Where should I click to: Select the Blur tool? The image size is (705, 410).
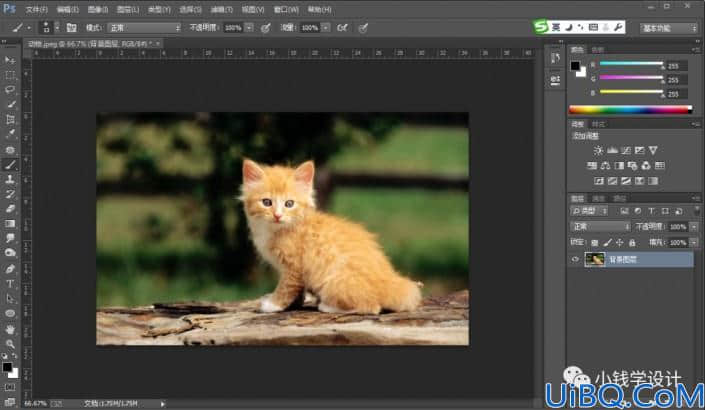coord(10,238)
